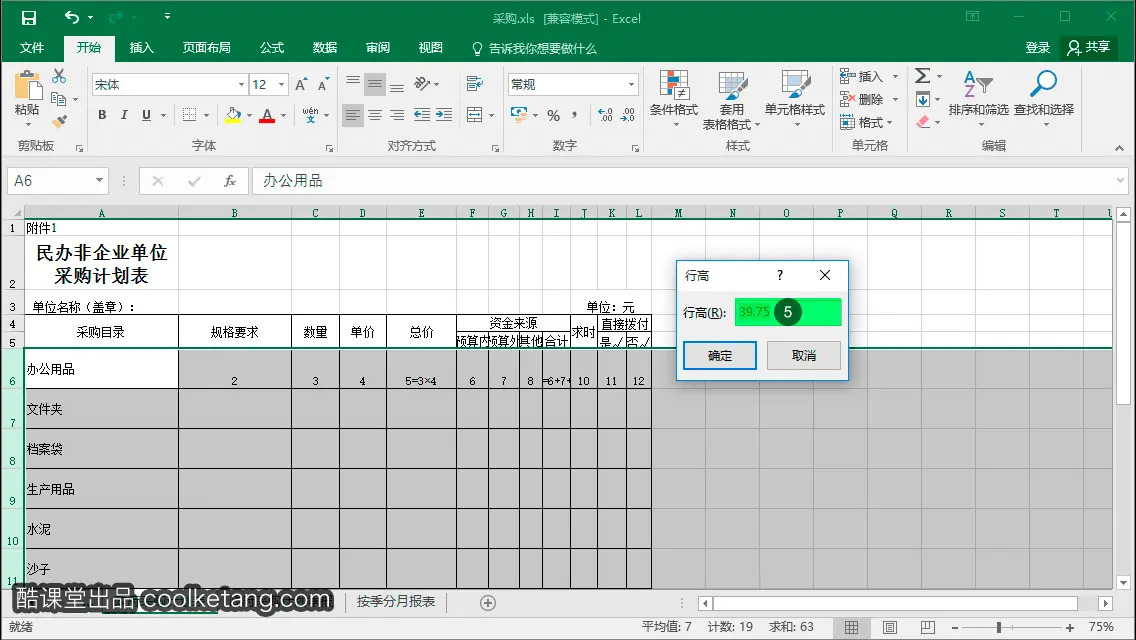Toggle middle vertical alignment
This screenshot has height=640, width=1136.
pos(375,85)
